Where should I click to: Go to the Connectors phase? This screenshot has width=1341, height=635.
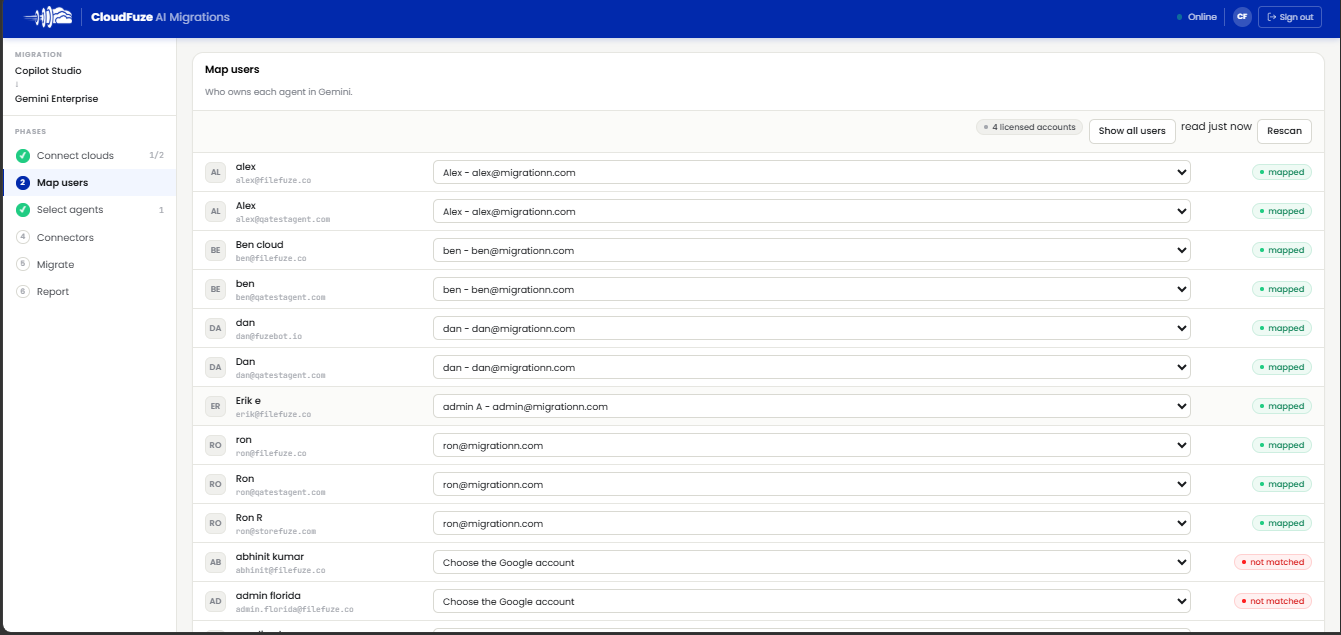[x=89, y=238]
